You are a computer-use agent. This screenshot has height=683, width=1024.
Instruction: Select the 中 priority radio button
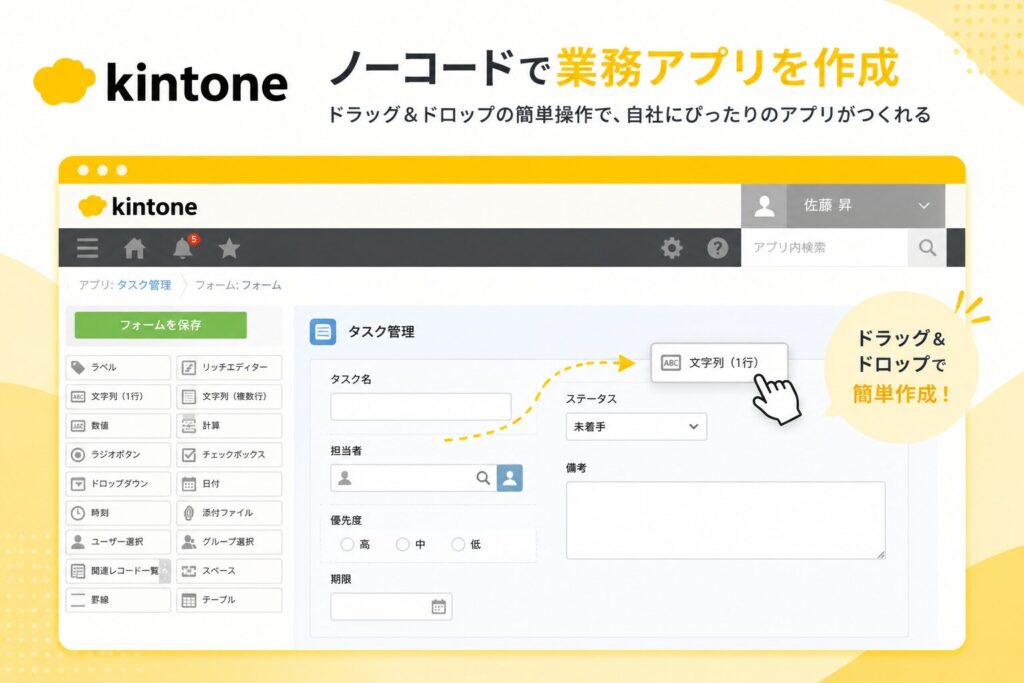coord(403,544)
